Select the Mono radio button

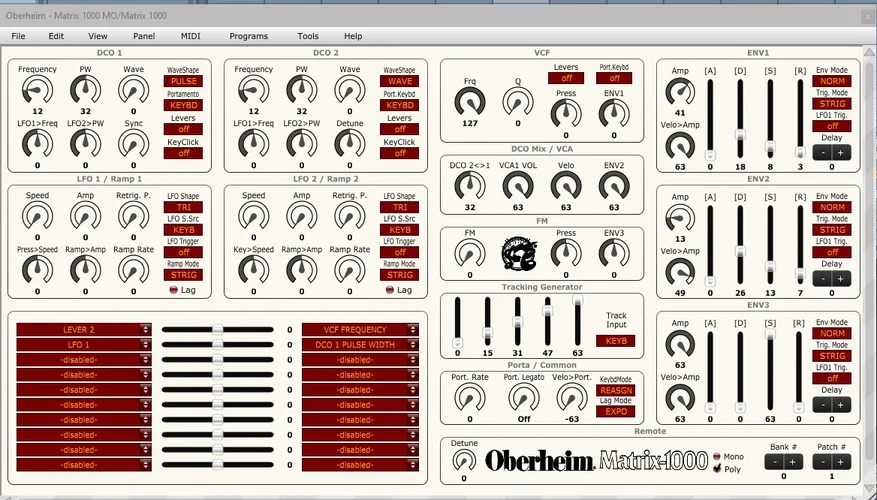click(x=717, y=456)
